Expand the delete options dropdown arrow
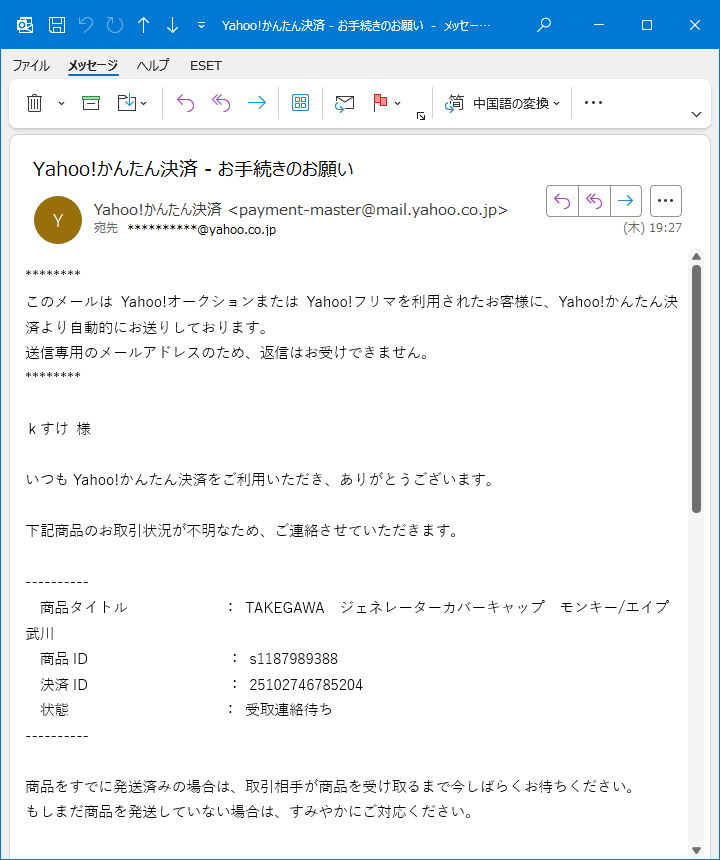Viewport: 720px width, 860px height. click(61, 103)
